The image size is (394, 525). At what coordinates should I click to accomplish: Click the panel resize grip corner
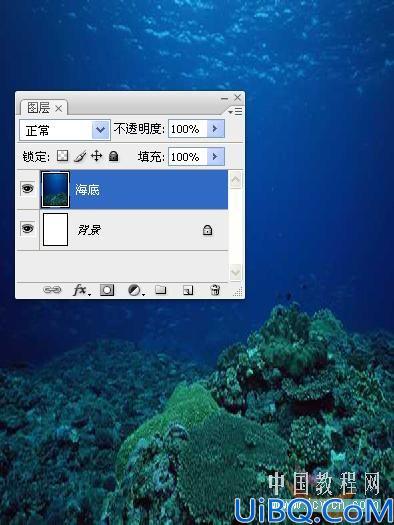pyautogui.click(x=238, y=292)
